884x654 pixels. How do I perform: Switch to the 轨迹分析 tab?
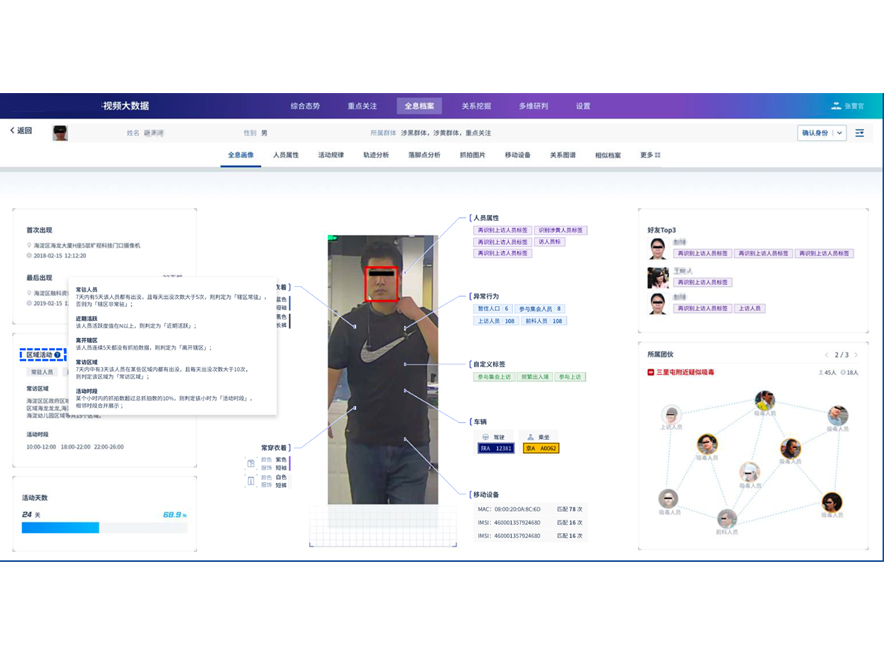click(x=376, y=155)
